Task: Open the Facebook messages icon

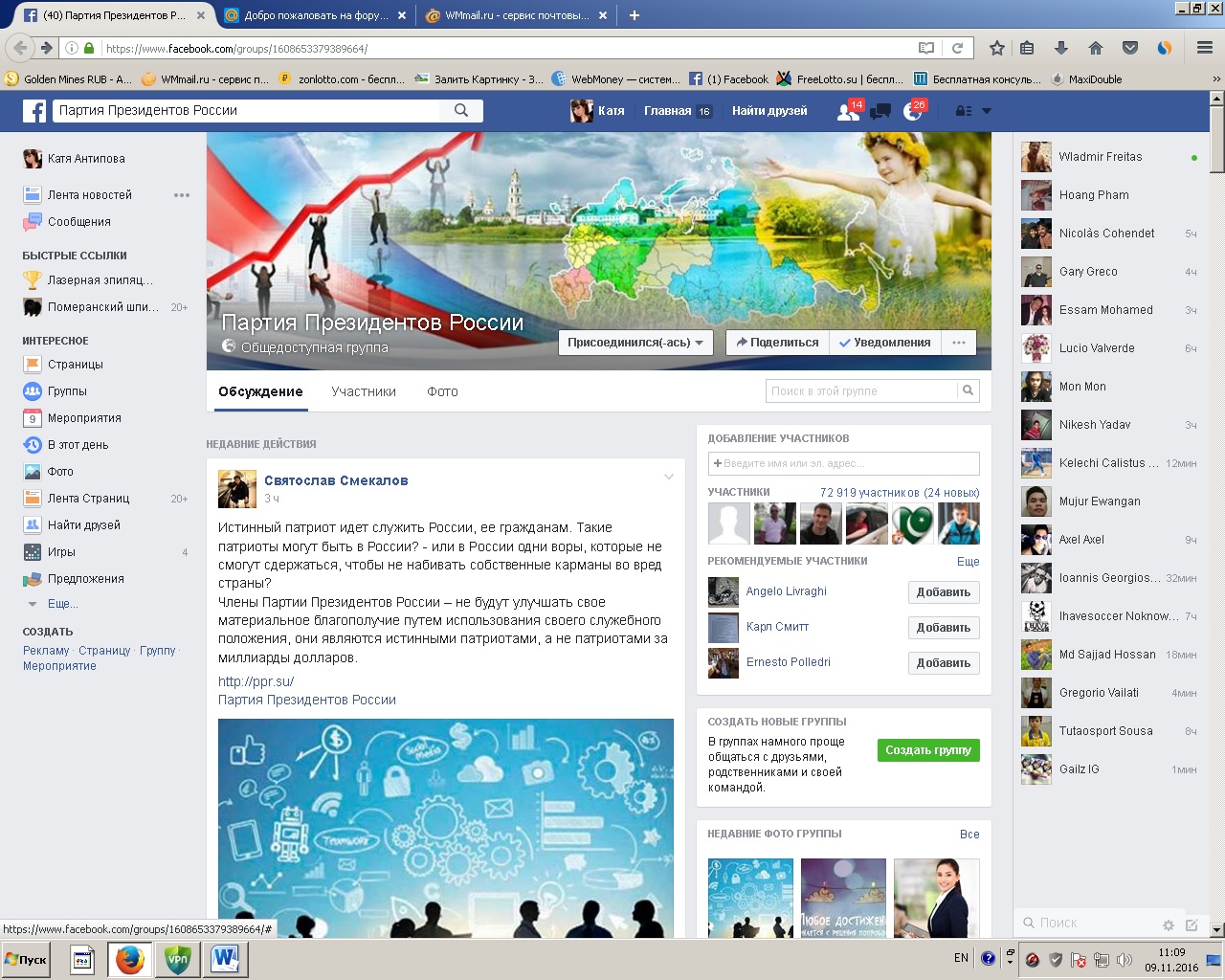Action: (x=880, y=111)
